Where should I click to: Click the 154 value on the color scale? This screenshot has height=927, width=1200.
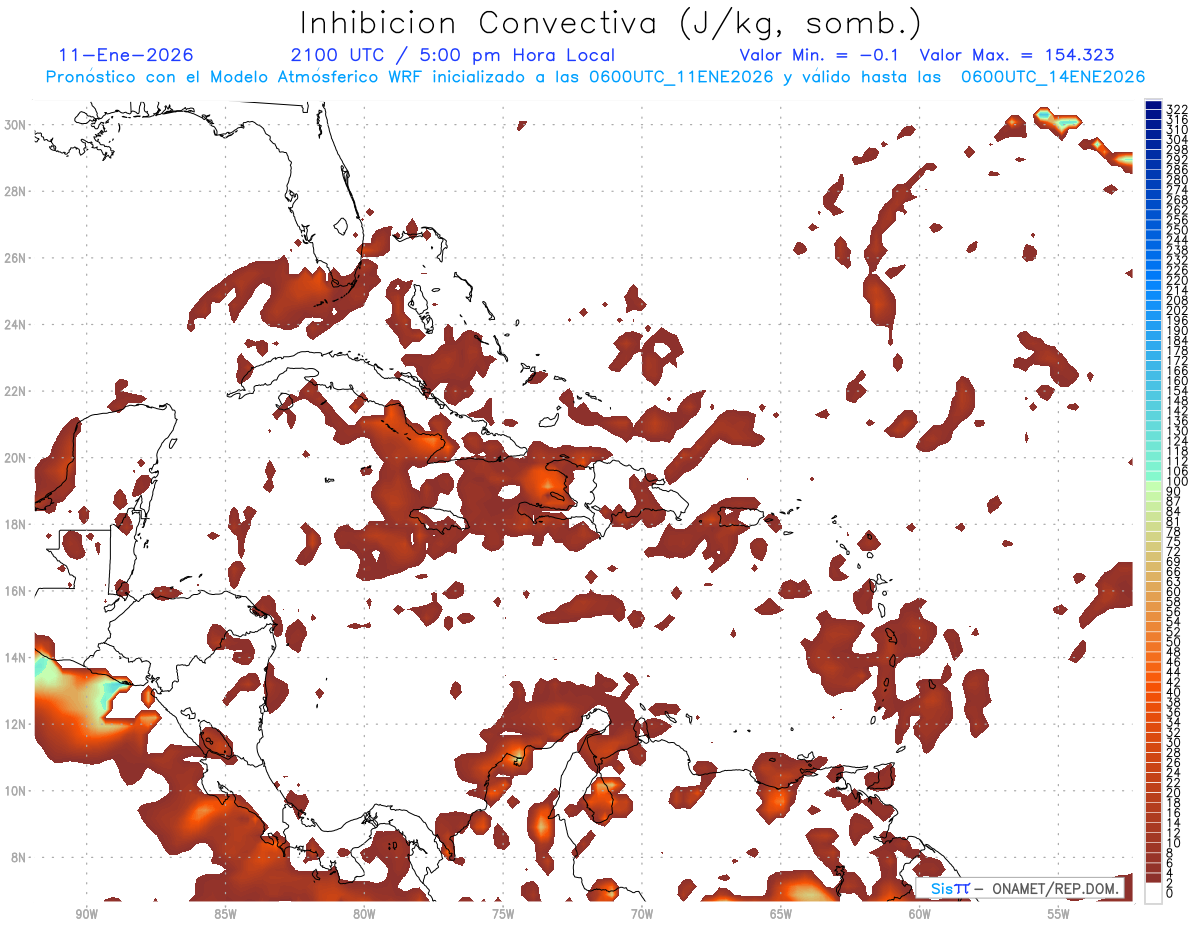click(x=1177, y=391)
